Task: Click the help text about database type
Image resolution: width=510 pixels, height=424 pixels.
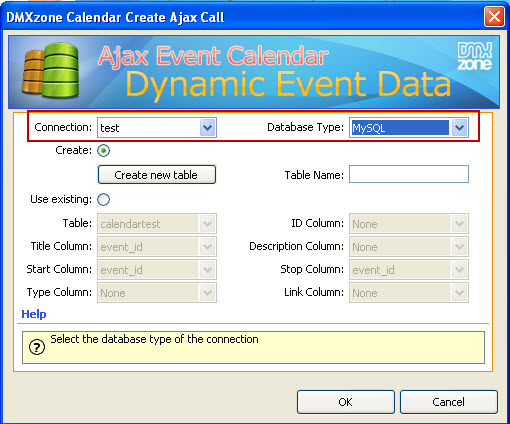Action: tap(154, 339)
